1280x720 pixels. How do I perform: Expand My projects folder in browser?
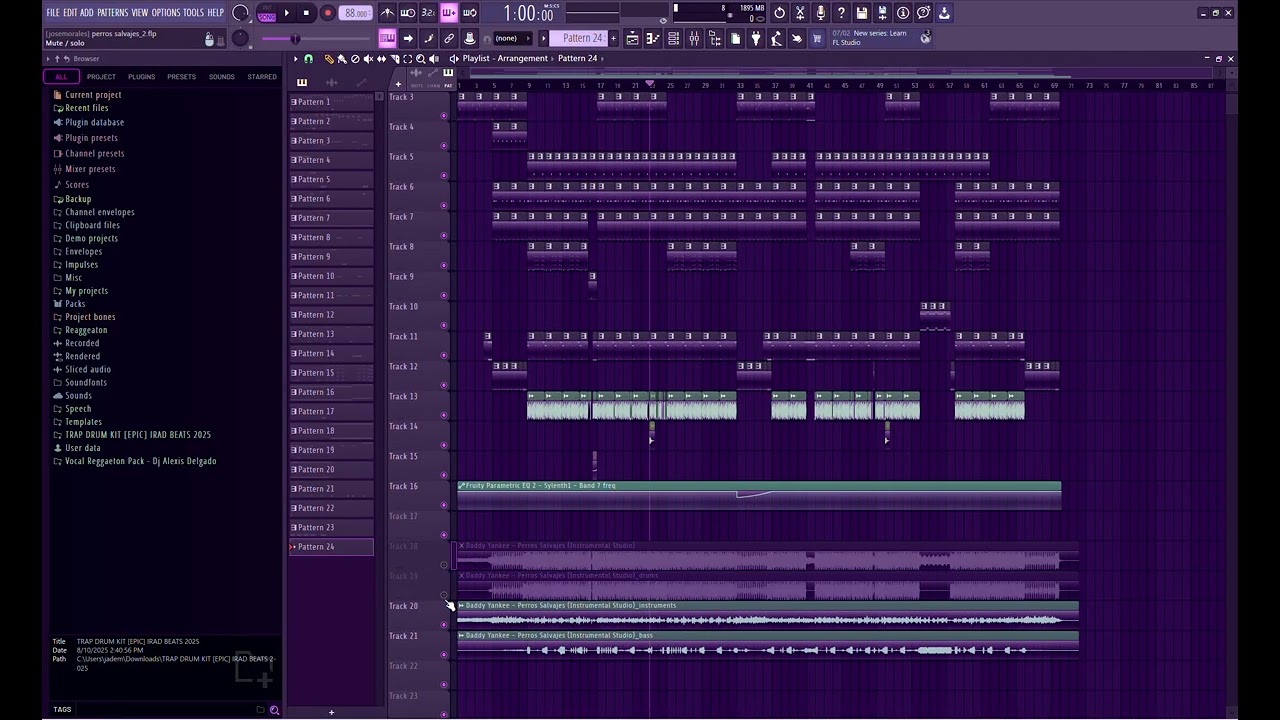tap(86, 291)
